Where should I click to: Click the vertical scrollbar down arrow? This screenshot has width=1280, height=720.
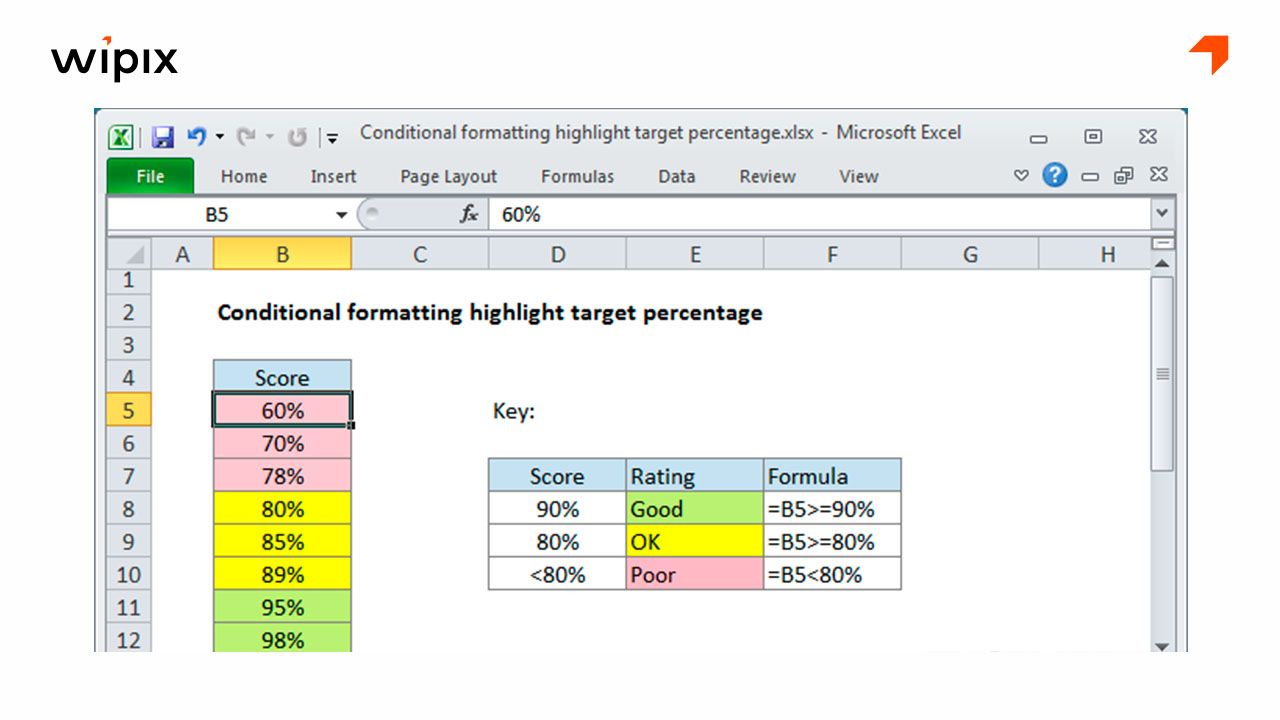(1162, 645)
